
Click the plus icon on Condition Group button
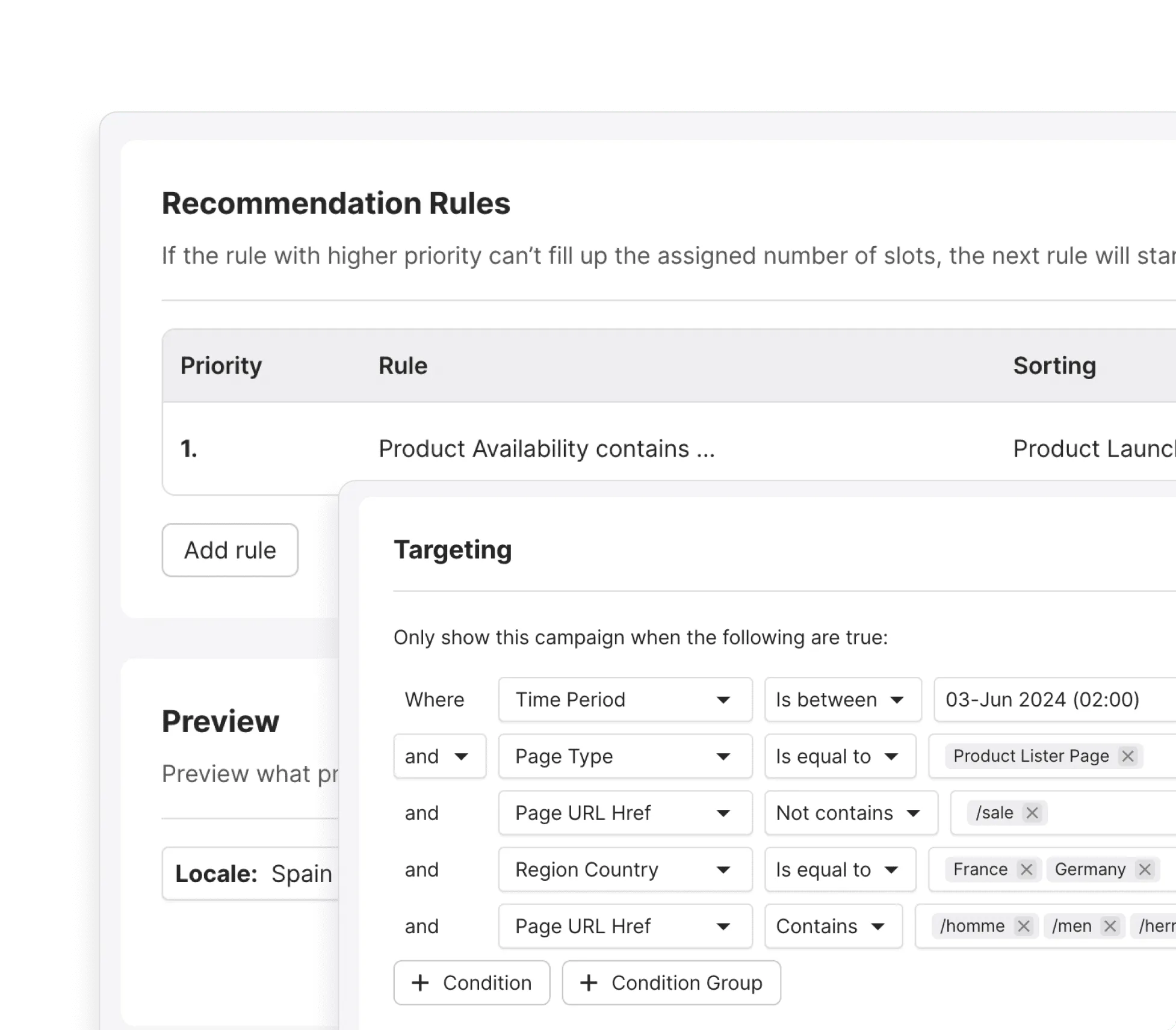click(589, 983)
